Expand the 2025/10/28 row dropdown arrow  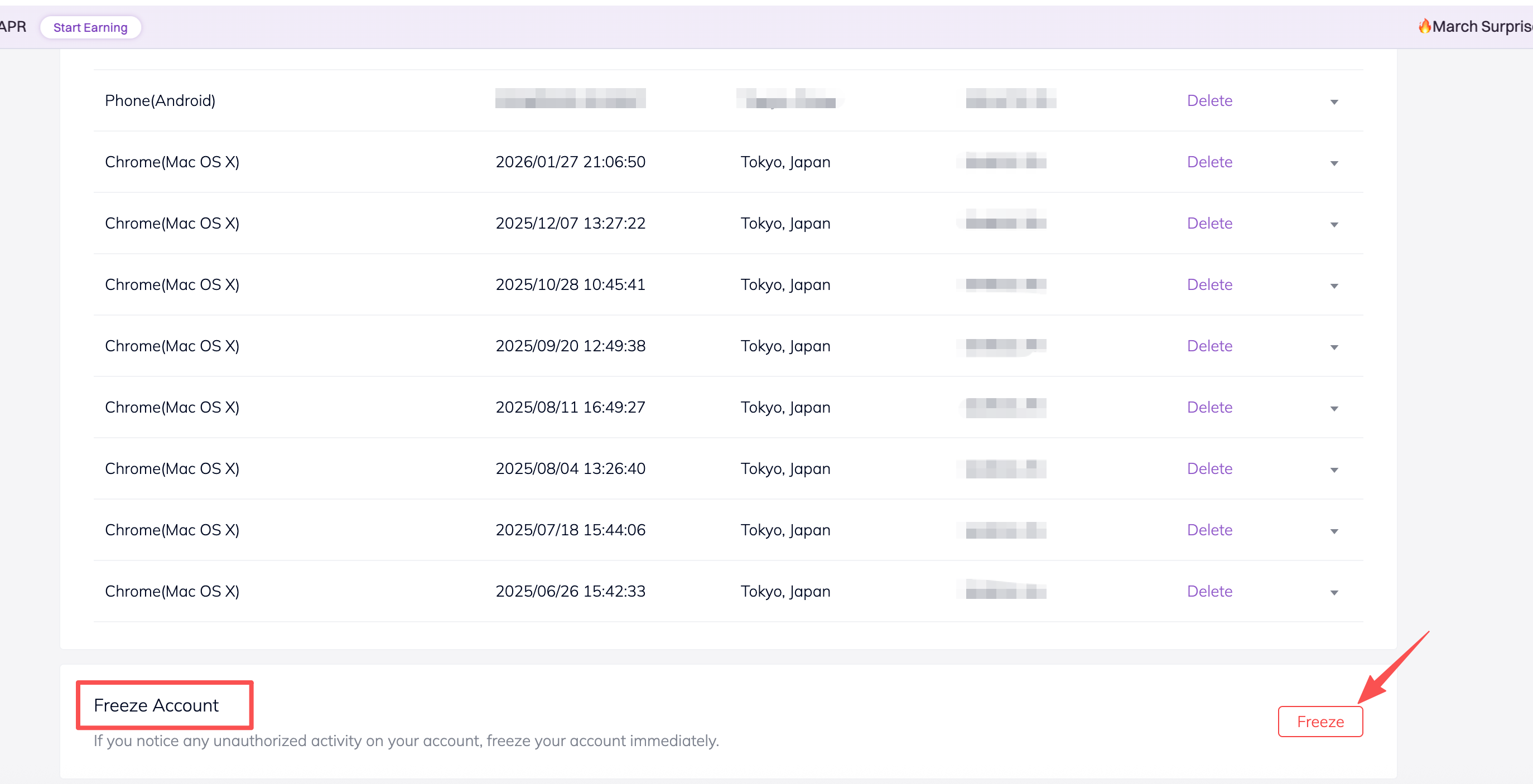(1334, 286)
